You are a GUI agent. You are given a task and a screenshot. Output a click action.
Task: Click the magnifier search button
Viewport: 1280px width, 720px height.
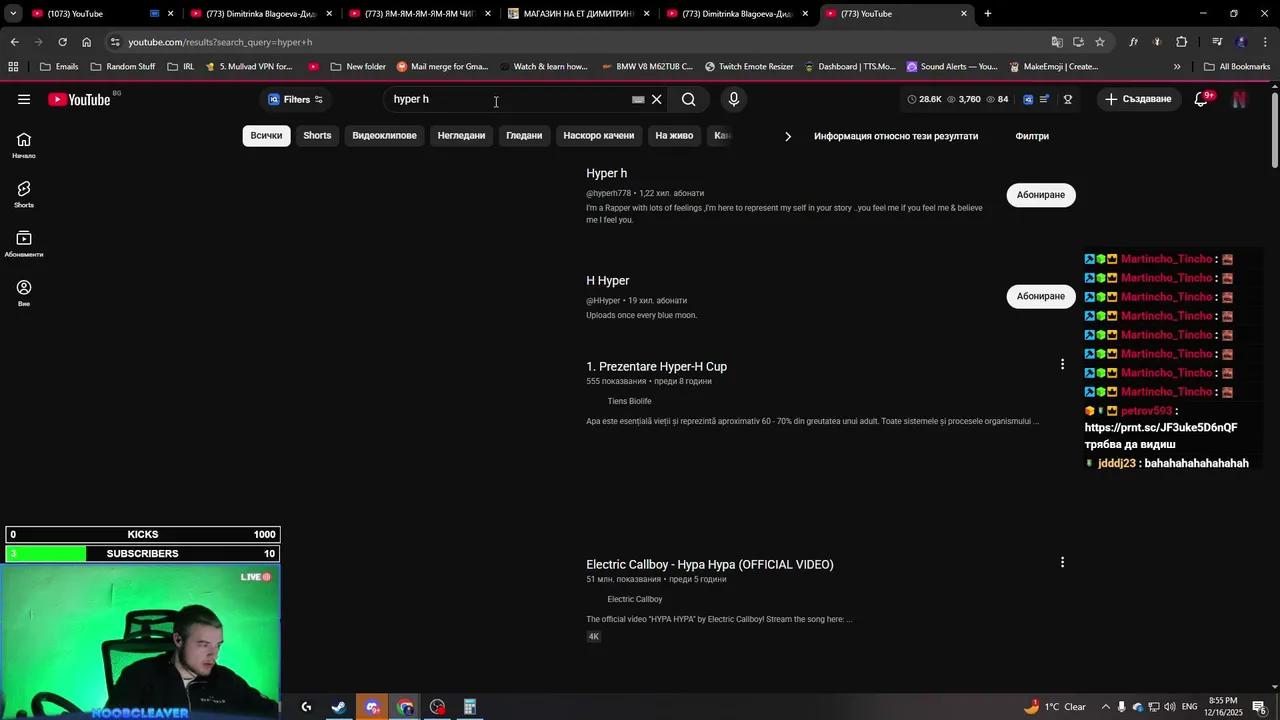click(688, 99)
